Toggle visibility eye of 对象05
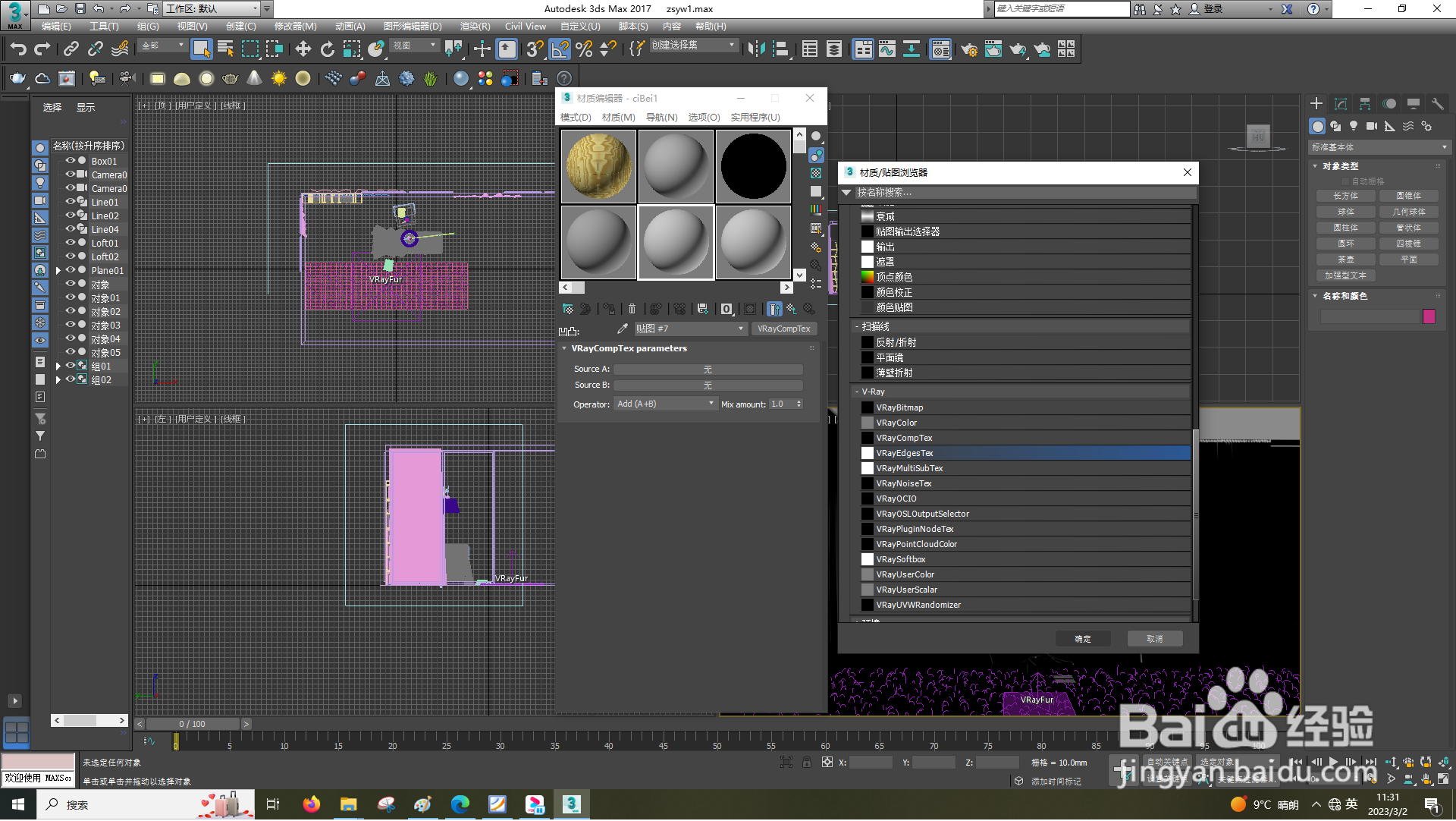This screenshot has width=1456, height=821. click(71, 352)
